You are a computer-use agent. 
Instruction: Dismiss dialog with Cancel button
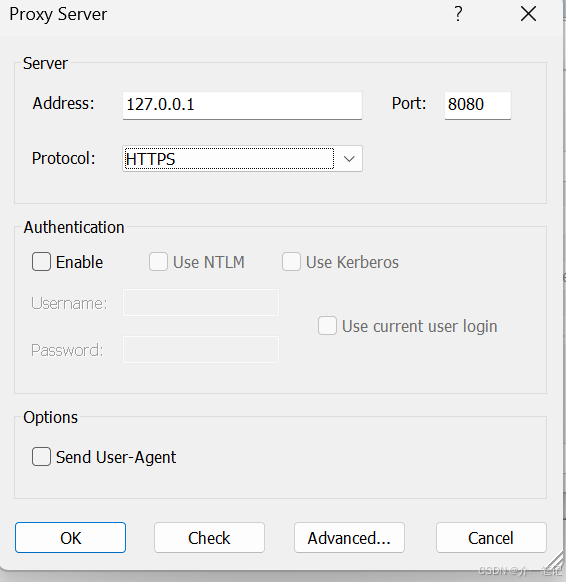[x=491, y=537]
